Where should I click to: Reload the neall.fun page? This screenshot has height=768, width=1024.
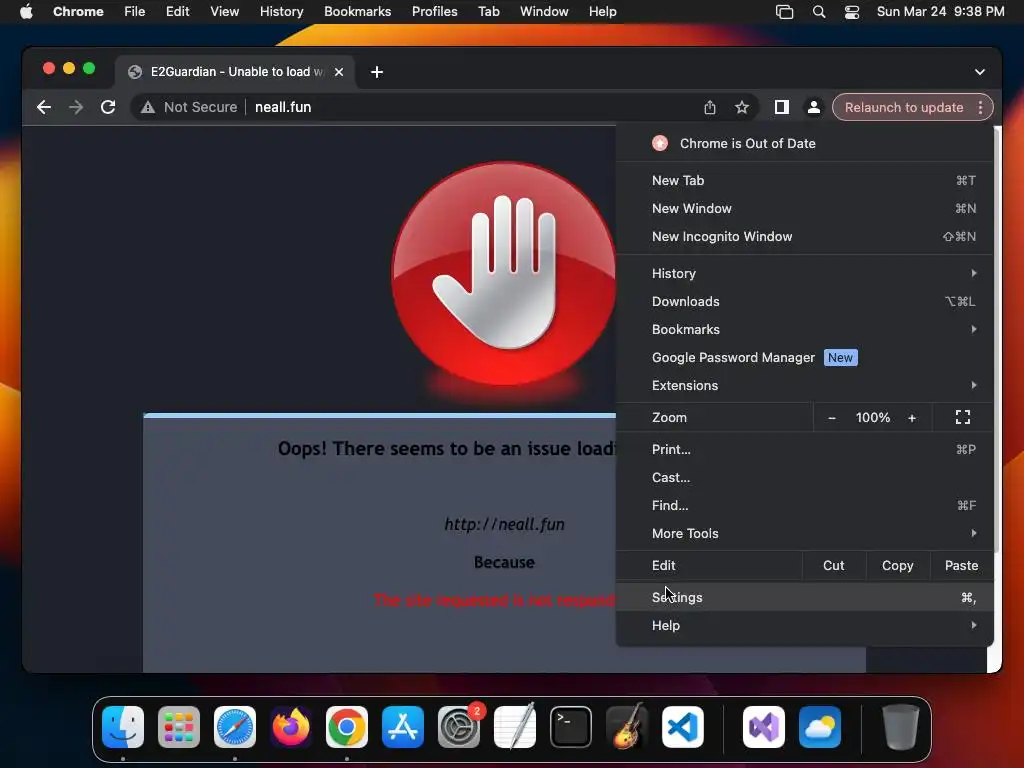click(108, 107)
